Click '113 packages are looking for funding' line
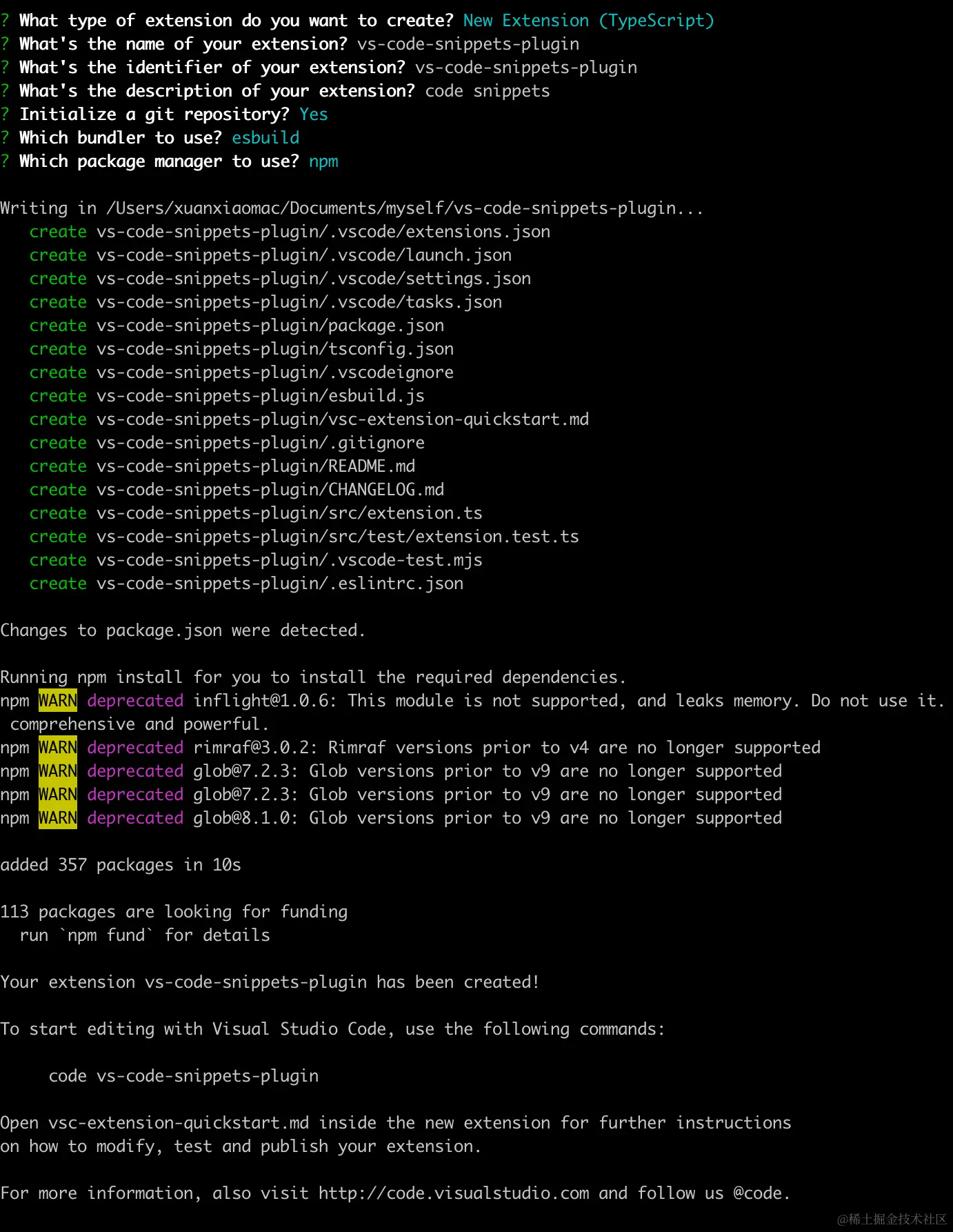953x1232 pixels. coord(174,912)
